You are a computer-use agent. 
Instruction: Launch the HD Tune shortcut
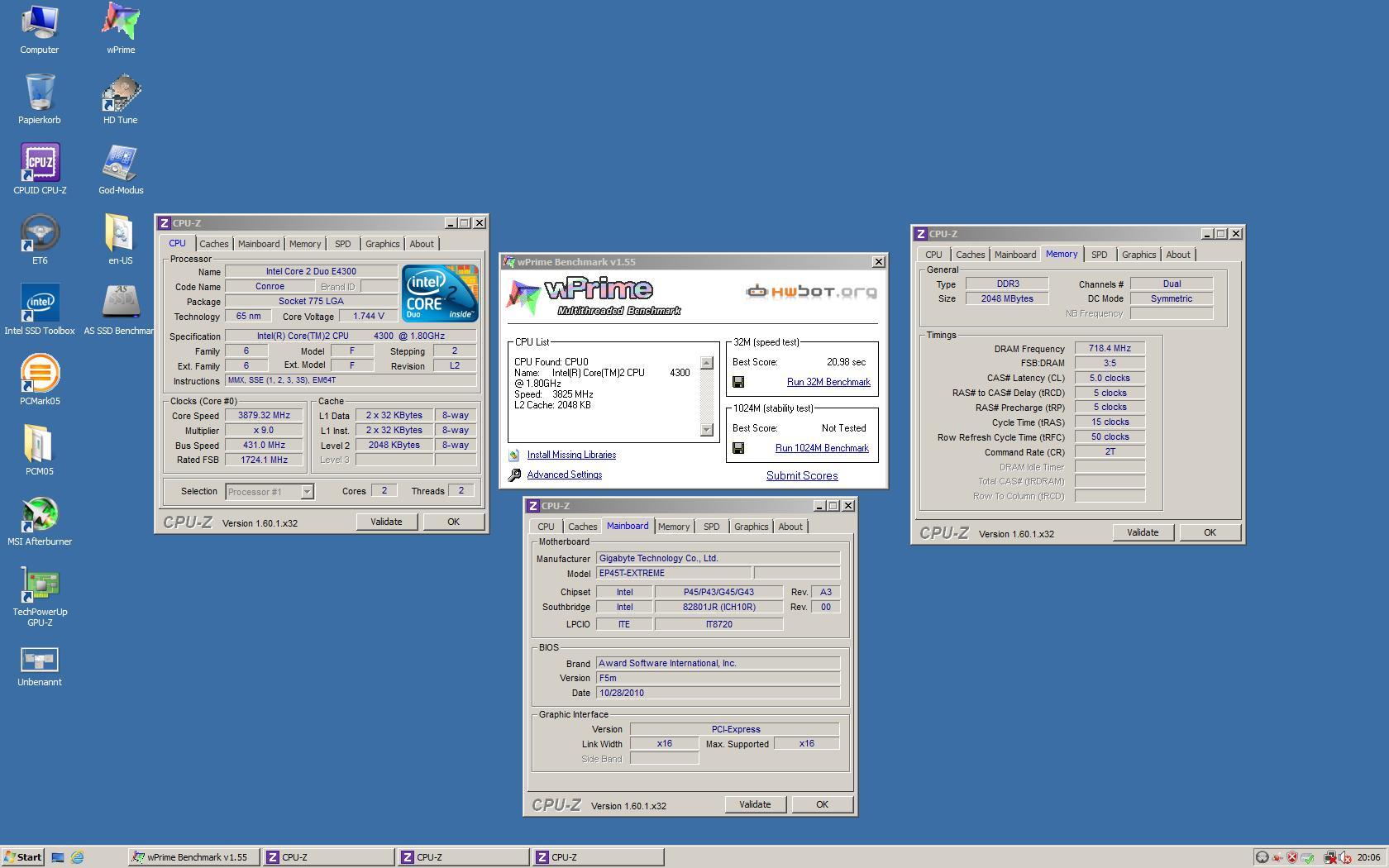point(121,99)
